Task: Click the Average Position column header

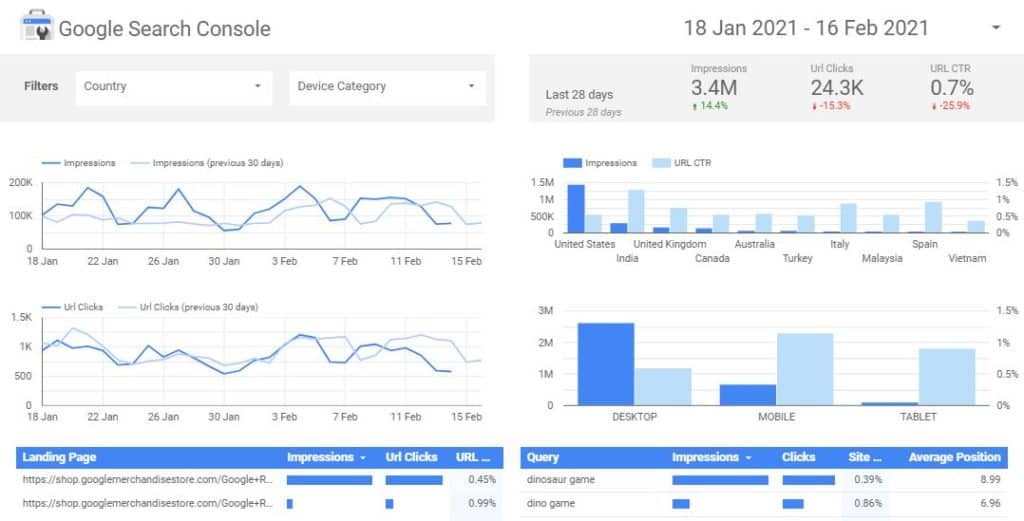Action: pyautogui.click(x=954, y=457)
